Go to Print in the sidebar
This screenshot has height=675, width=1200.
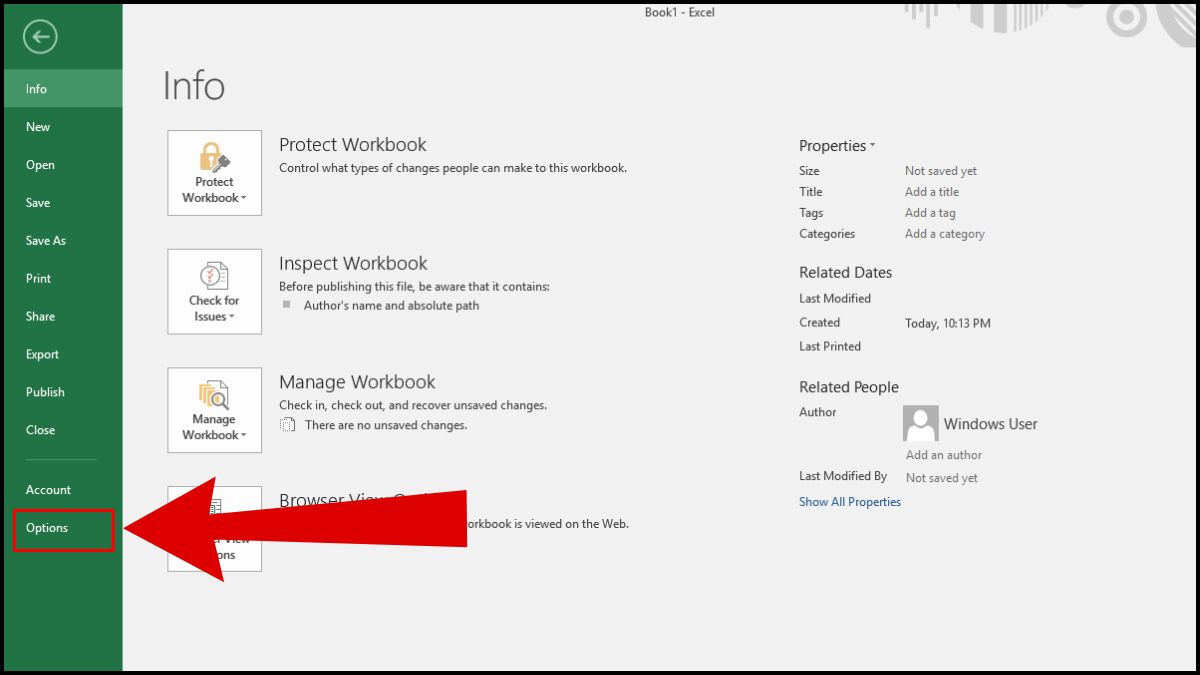[x=63, y=279]
